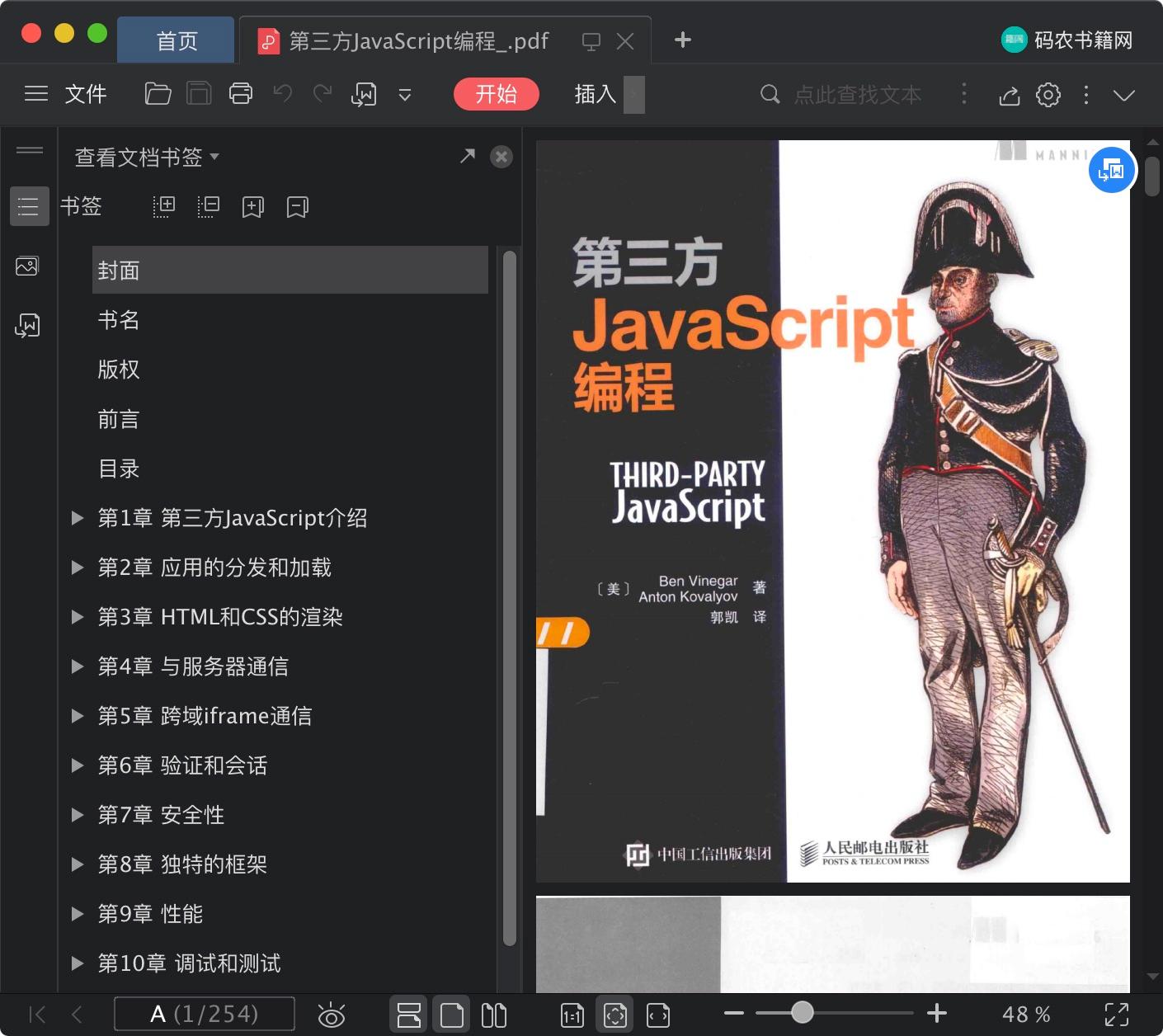Enable continuous scrolling view
Image resolution: width=1163 pixels, height=1036 pixels.
click(x=408, y=1015)
